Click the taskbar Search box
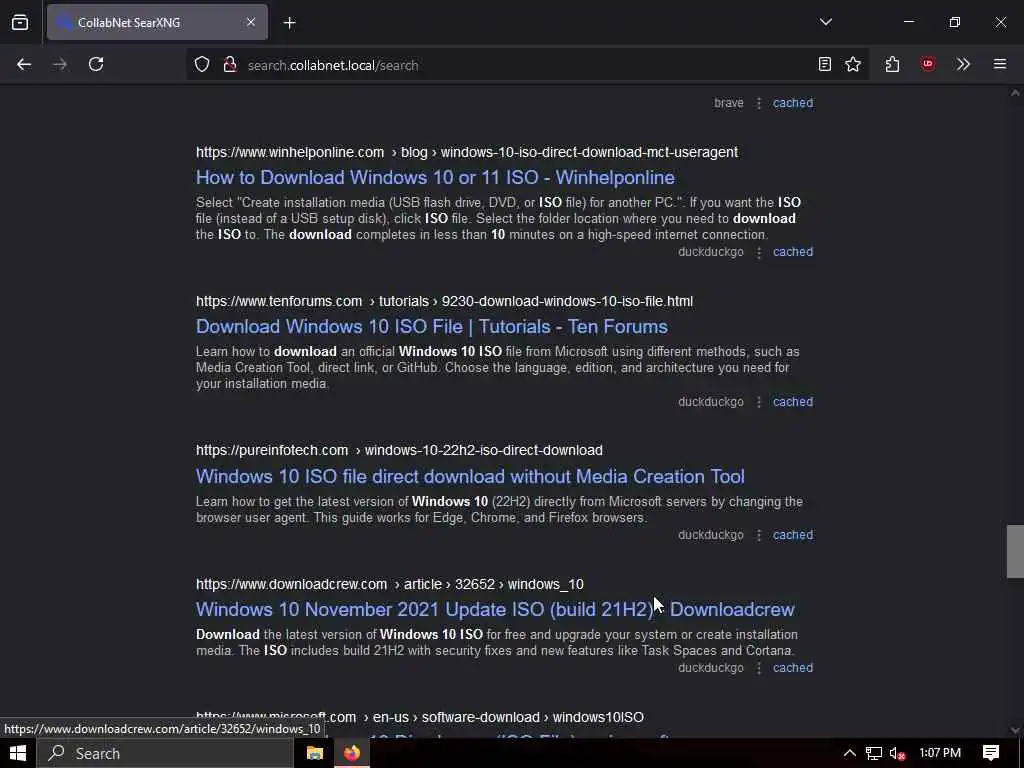 (x=165, y=753)
